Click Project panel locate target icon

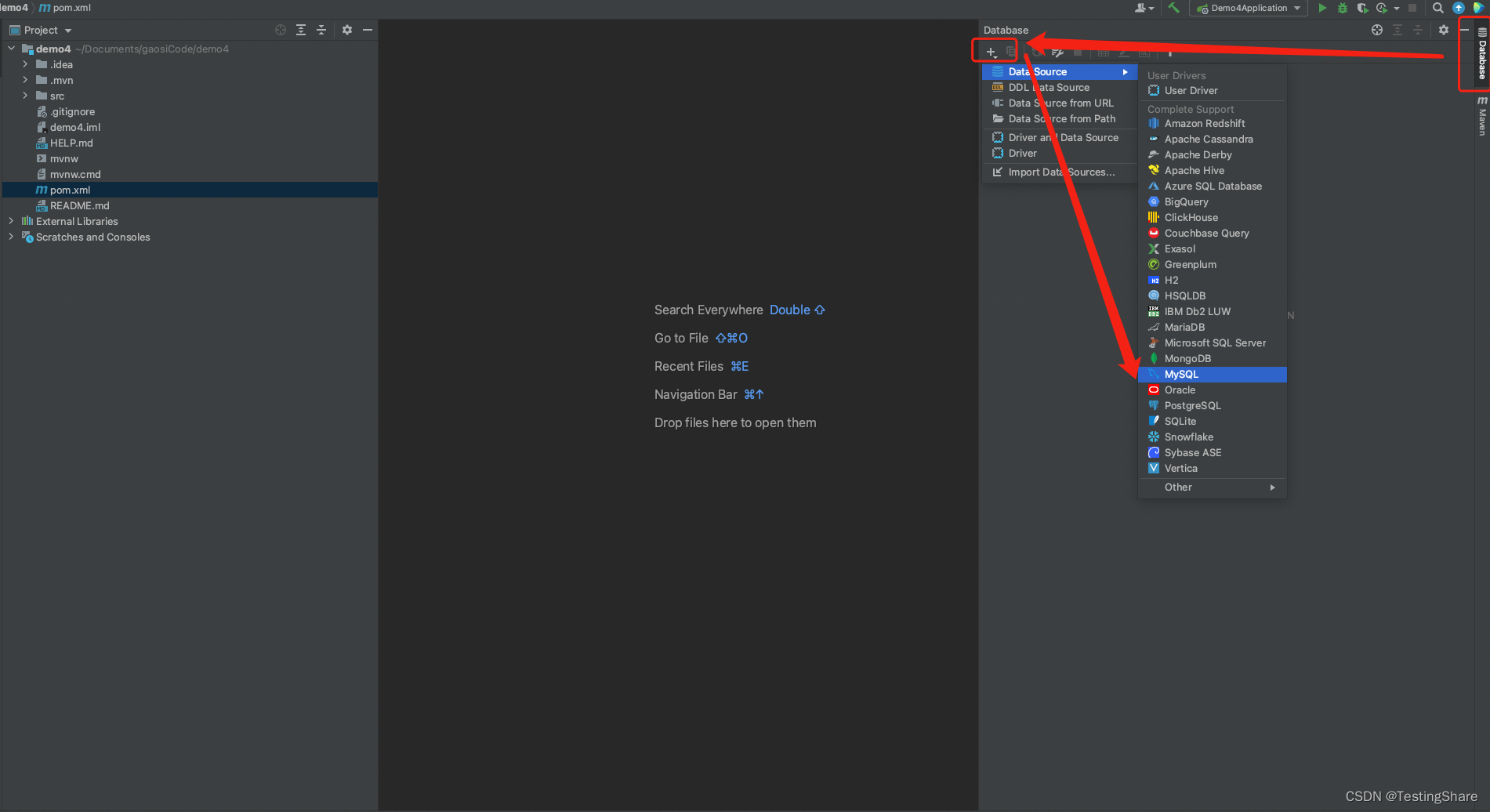pyautogui.click(x=281, y=30)
